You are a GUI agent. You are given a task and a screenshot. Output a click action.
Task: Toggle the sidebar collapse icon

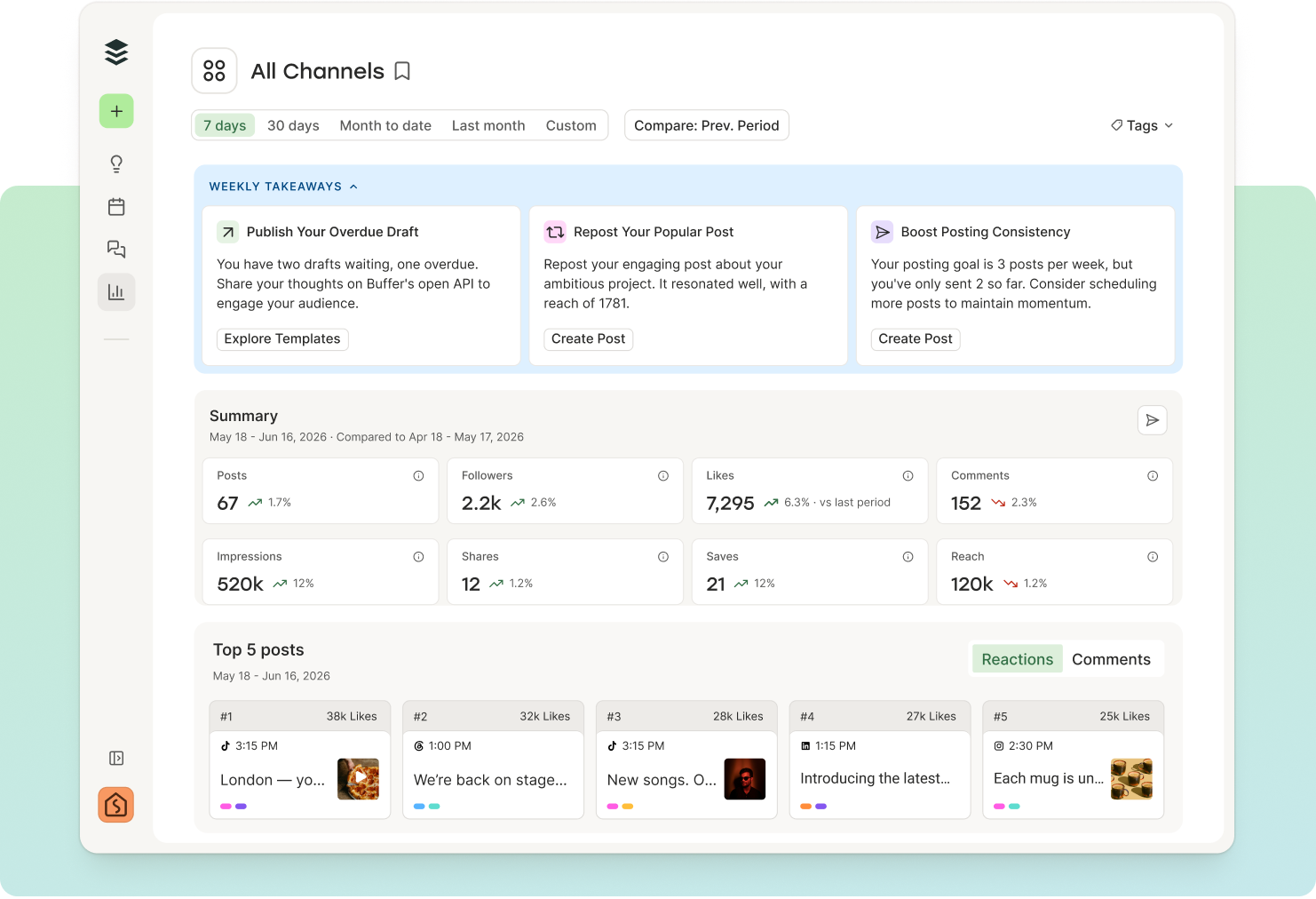116,758
